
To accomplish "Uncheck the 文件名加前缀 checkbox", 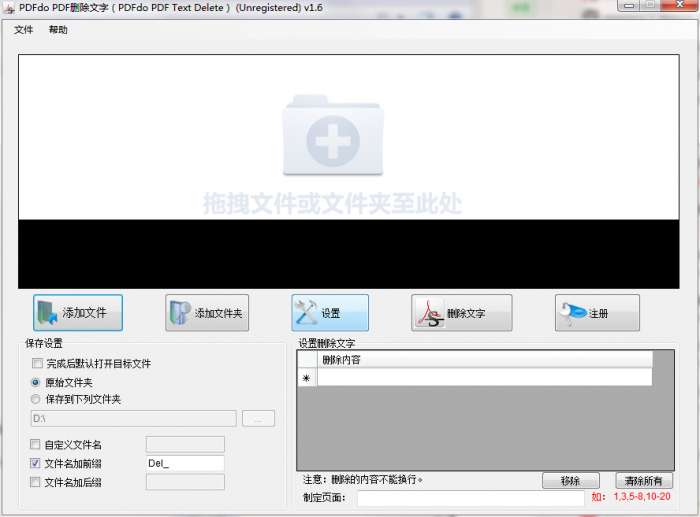I will pos(35,463).
